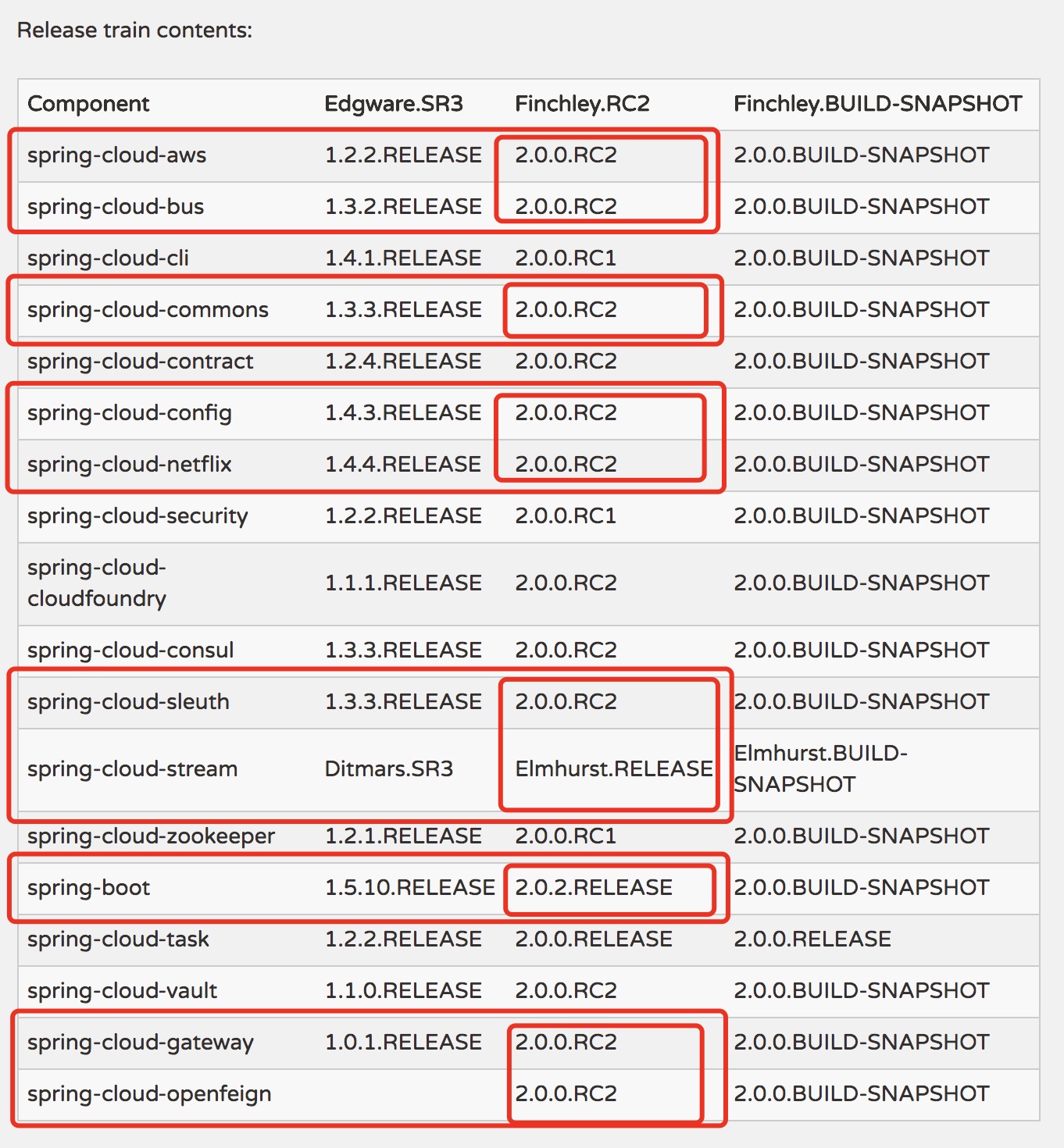Image resolution: width=1064 pixels, height=1148 pixels.
Task: Click 2.0.0.RC2 in the cloudfoundry row
Action: coord(566,583)
